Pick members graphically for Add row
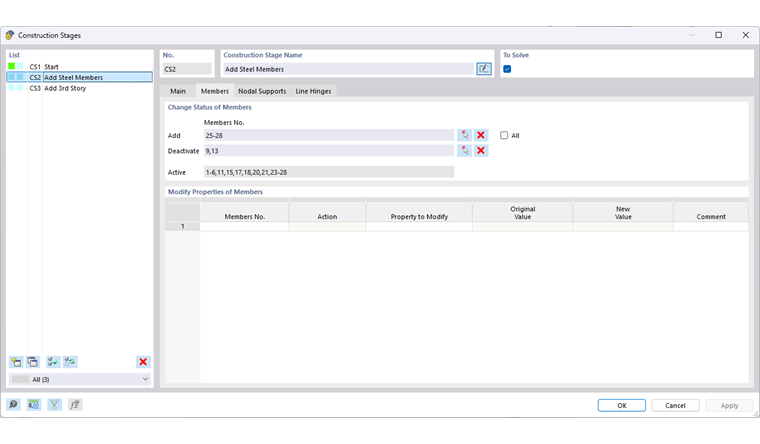This screenshot has height=444, width=760. click(x=464, y=135)
